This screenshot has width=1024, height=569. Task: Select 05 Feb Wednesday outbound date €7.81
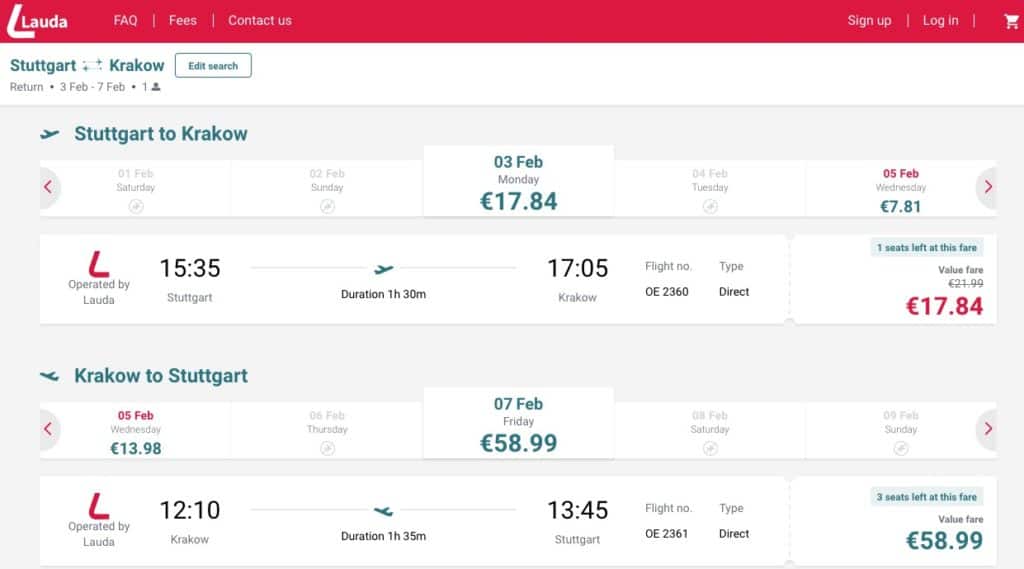tap(901, 189)
